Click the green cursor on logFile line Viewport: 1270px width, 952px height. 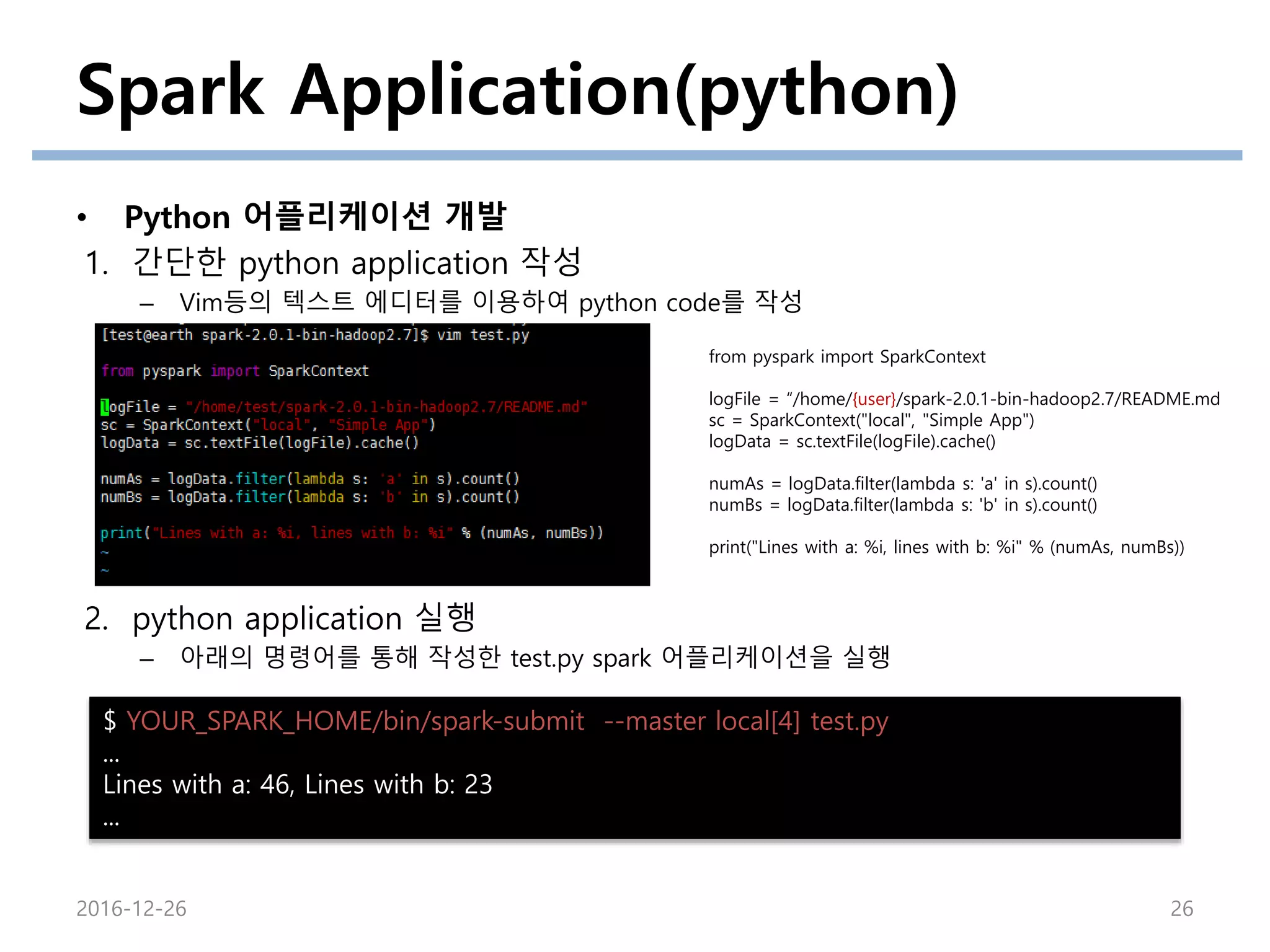pos(104,407)
